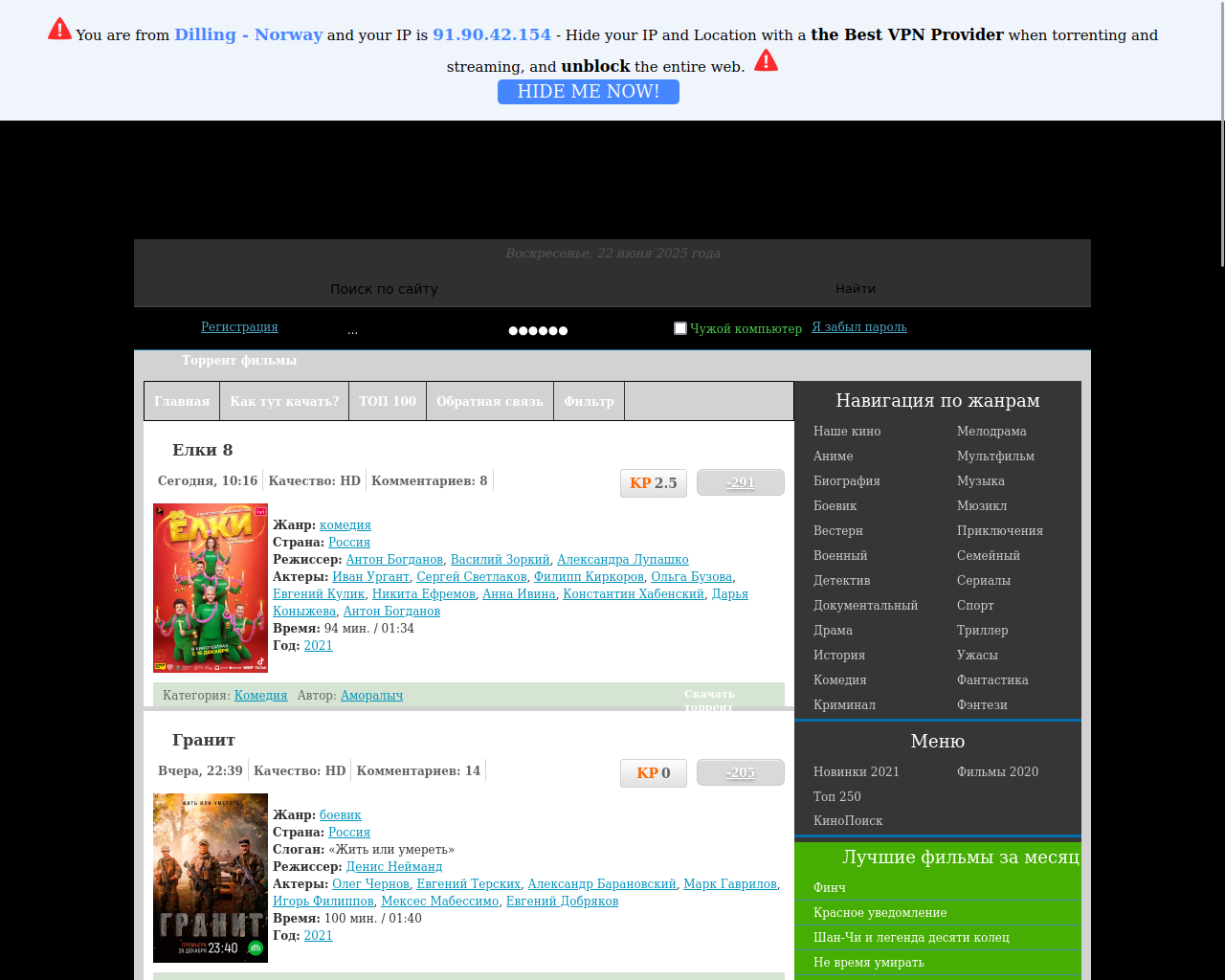Open director Александра Лупашко link
Viewport: 1225px width, 980px height.
(x=623, y=559)
